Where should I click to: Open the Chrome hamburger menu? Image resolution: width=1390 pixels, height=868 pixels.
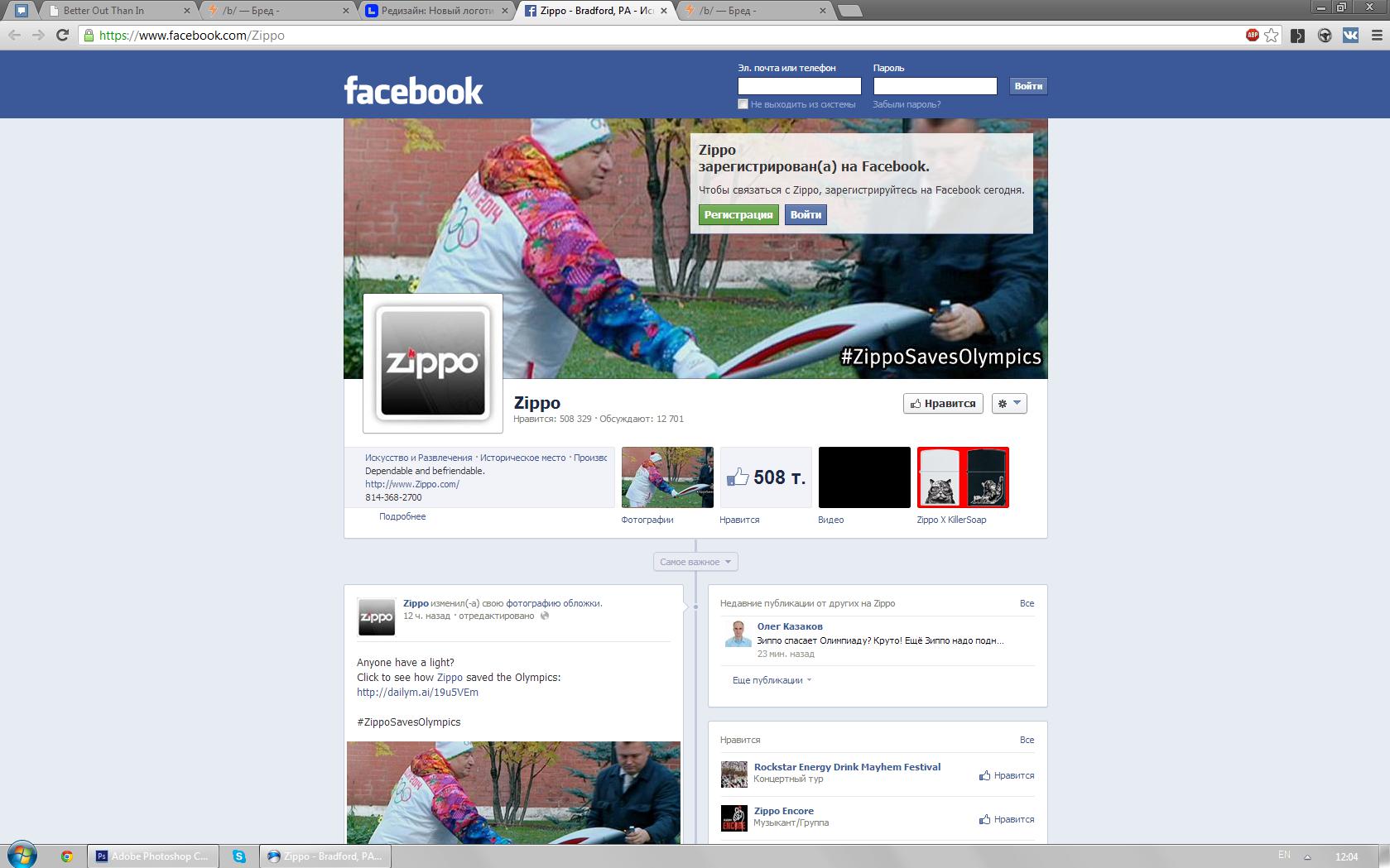click(1378, 35)
